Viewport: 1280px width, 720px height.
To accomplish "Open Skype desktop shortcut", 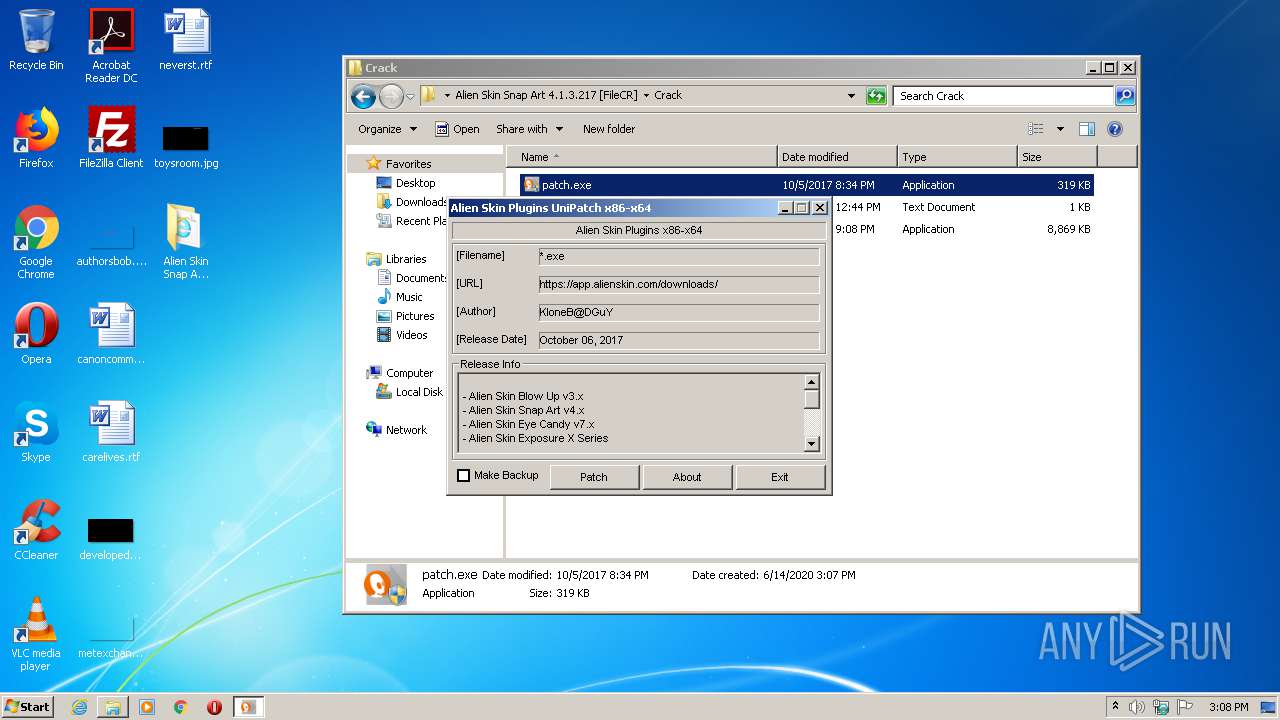I will point(36,432).
